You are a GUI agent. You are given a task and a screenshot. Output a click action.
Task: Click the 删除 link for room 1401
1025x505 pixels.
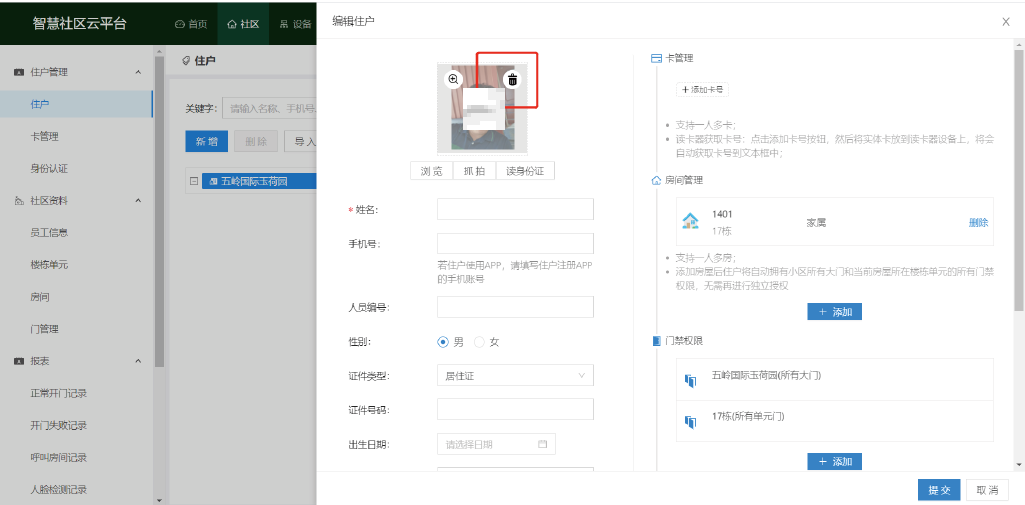(x=977, y=222)
